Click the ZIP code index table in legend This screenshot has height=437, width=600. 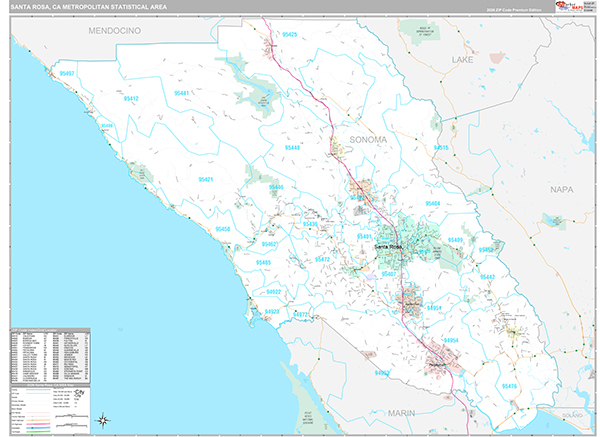50,354
